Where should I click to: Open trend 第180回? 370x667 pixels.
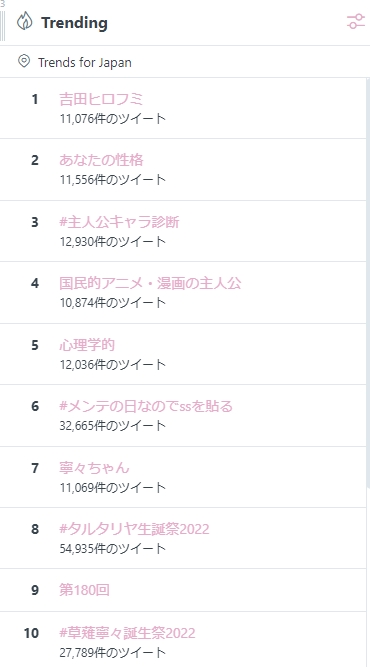(x=84, y=590)
